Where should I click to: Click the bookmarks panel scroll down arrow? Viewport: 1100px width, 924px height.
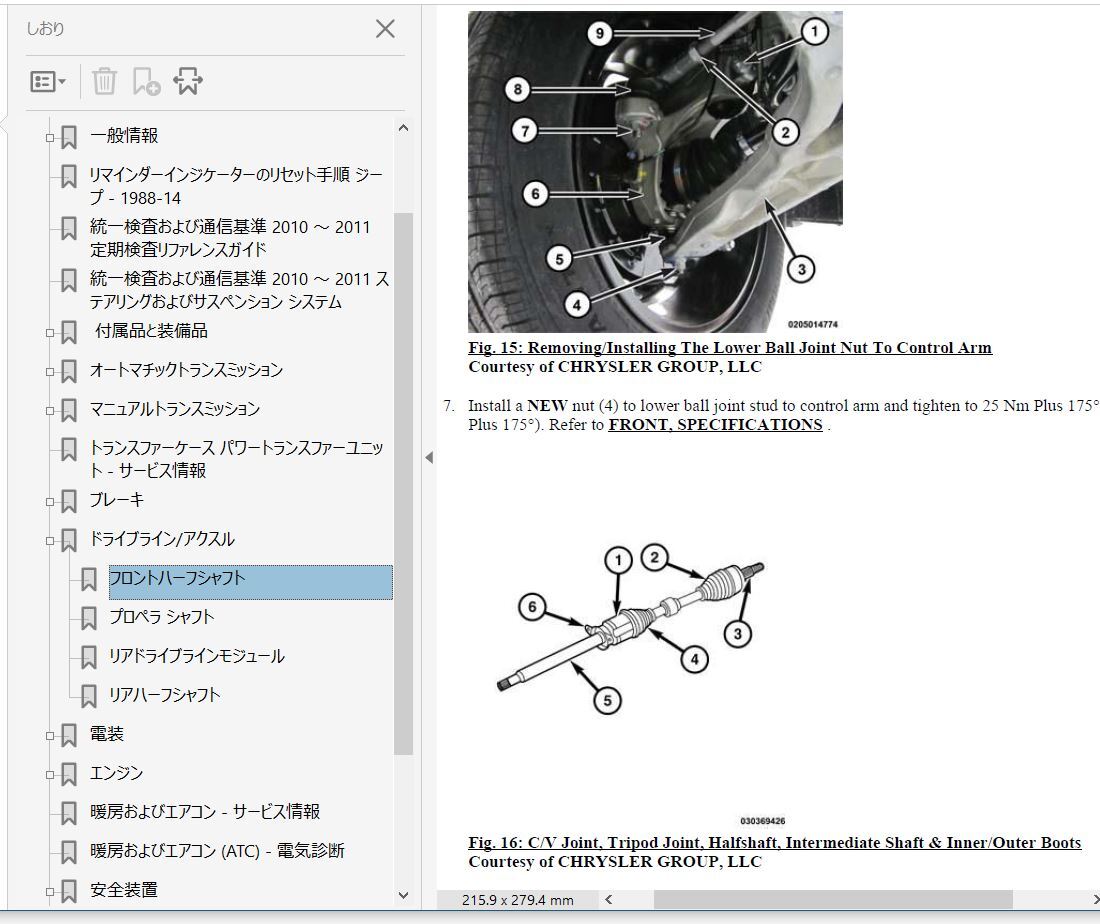pyautogui.click(x=403, y=895)
